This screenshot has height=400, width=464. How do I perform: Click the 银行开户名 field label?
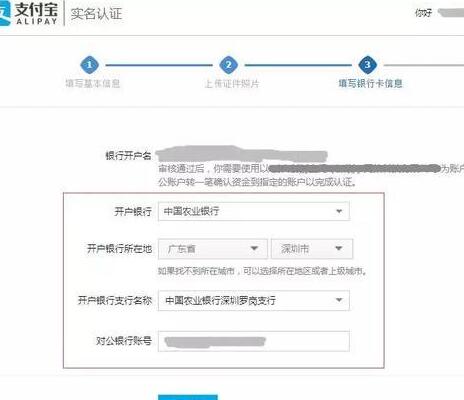click(x=128, y=156)
